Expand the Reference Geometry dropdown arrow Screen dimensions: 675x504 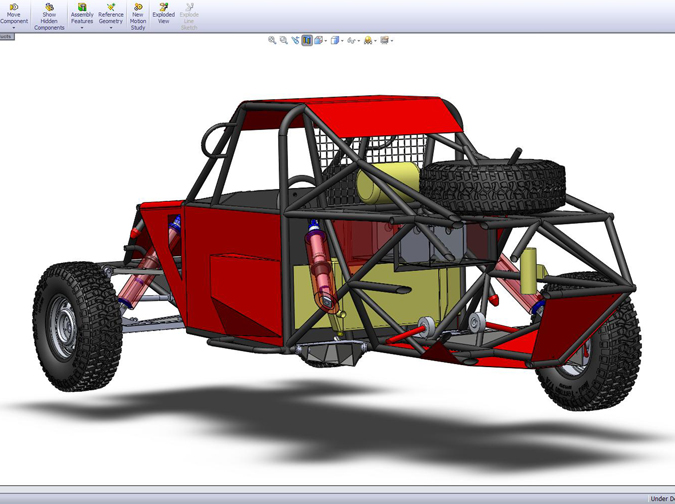point(111,28)
